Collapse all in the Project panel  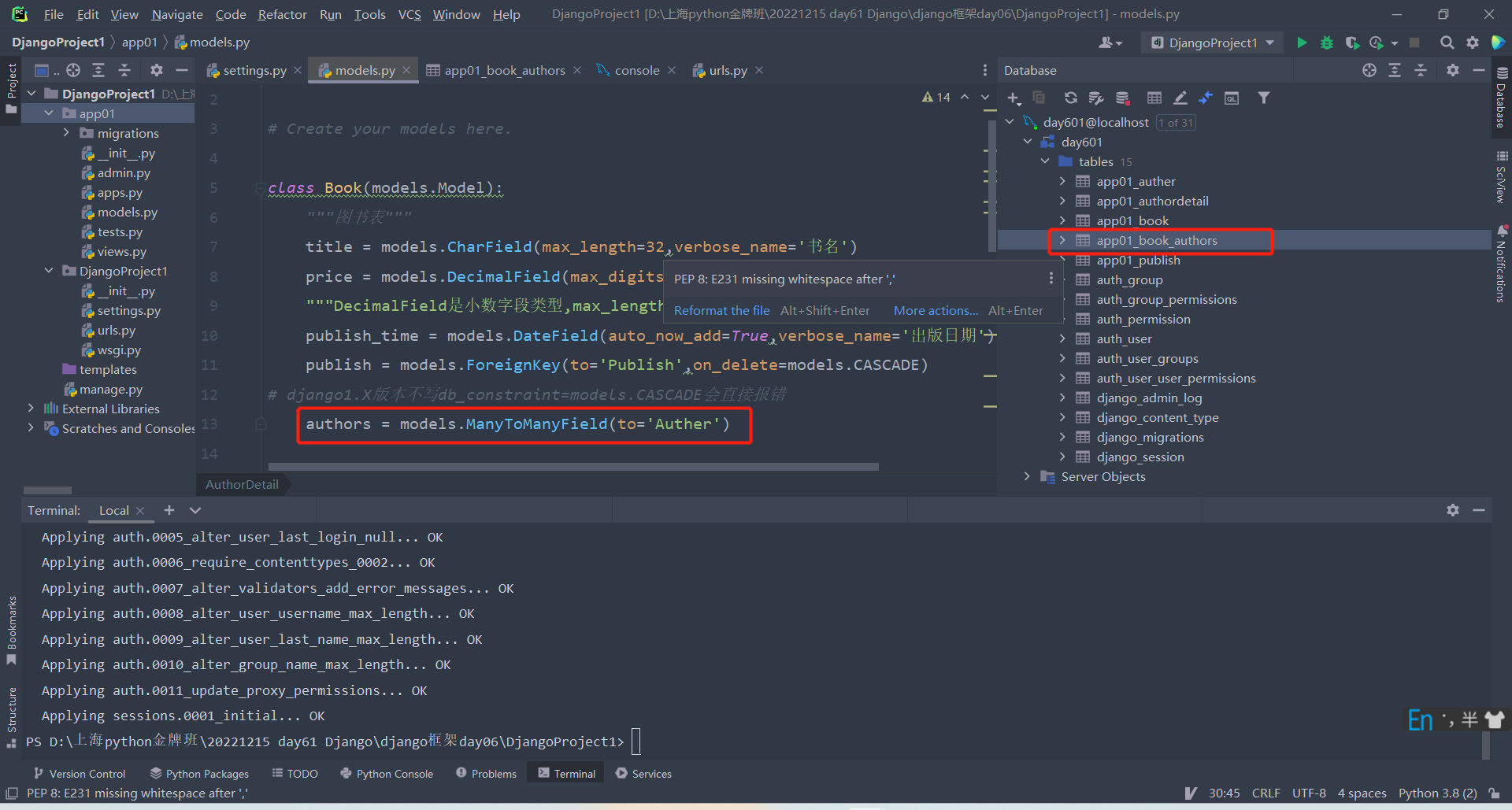click(124, 70)
